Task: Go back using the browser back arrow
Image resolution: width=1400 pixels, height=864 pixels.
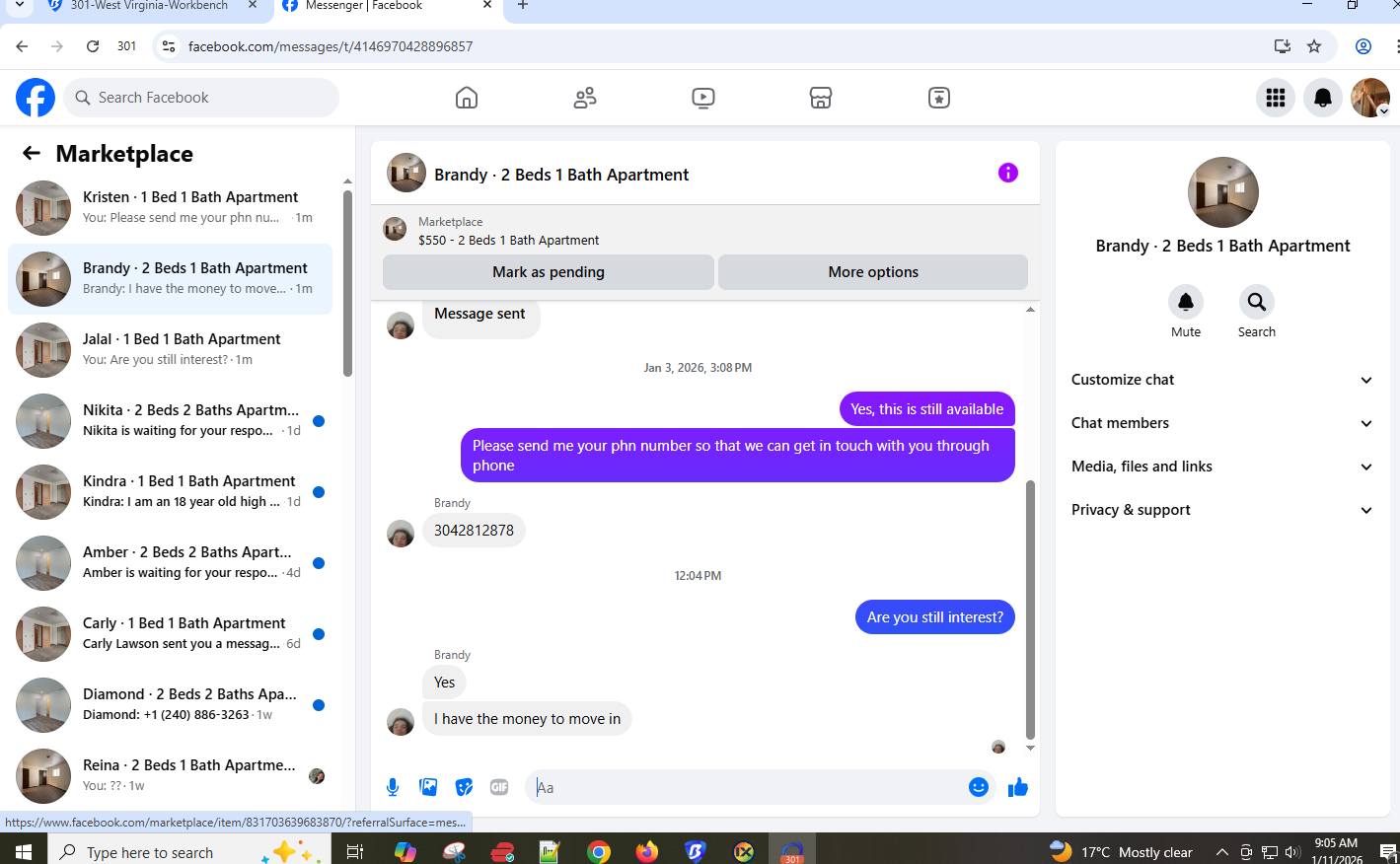Action: 22,46
